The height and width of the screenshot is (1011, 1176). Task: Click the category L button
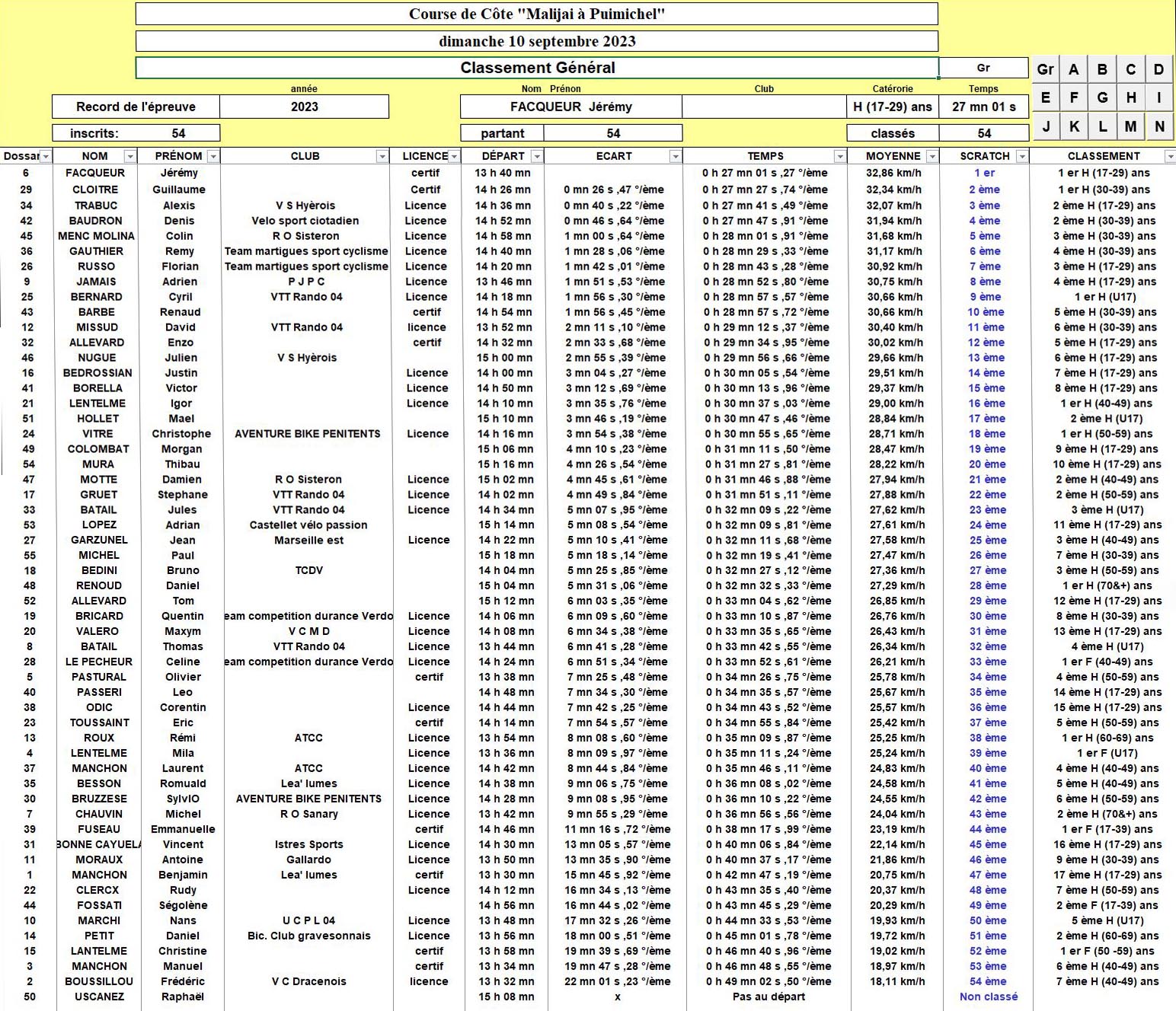tap(1102, 126)
